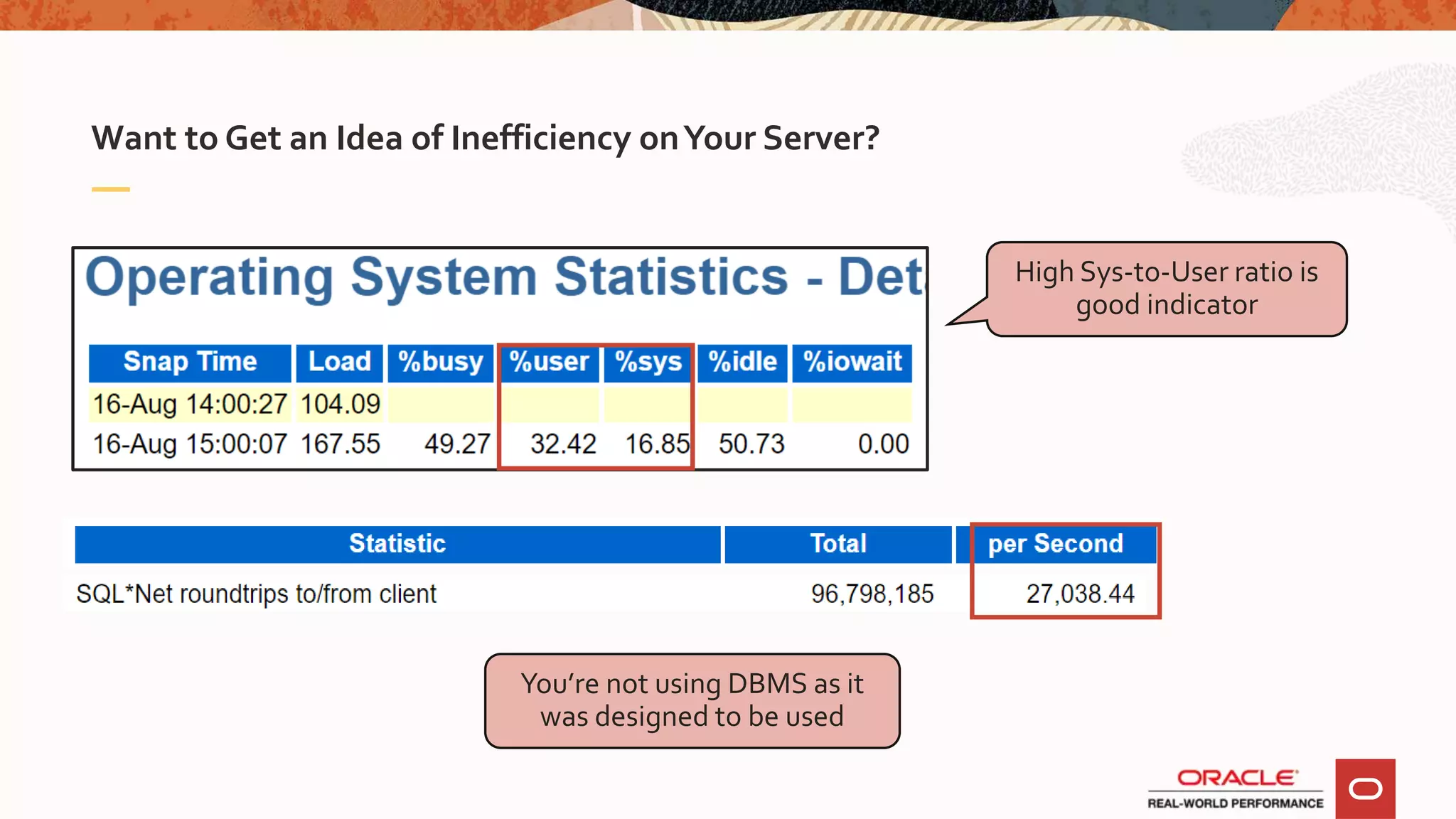
Task: Click the %busy value 49.27
Action: [x=457, y=444]
